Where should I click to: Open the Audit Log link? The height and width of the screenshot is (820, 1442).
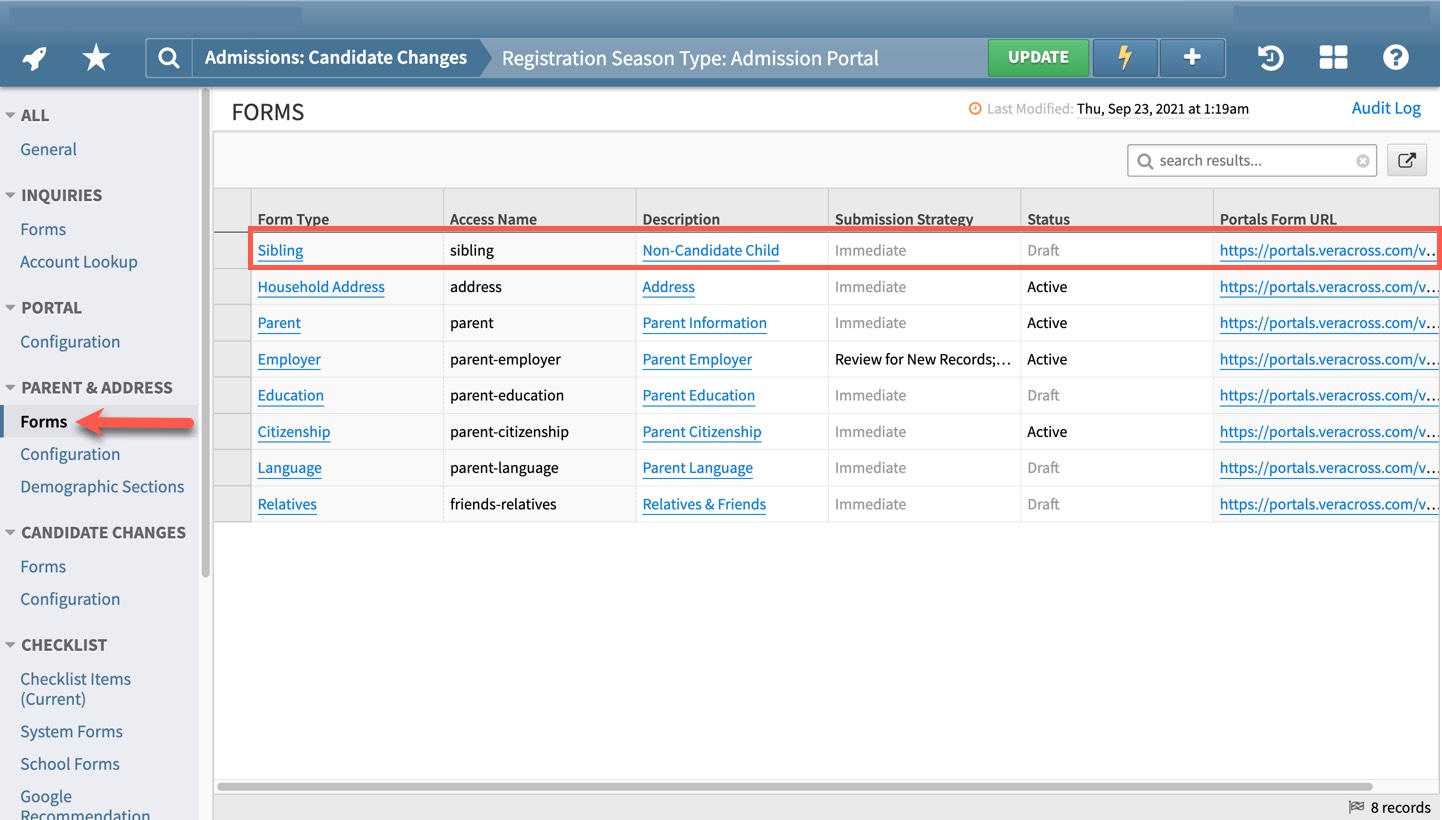pos(1385,108)
